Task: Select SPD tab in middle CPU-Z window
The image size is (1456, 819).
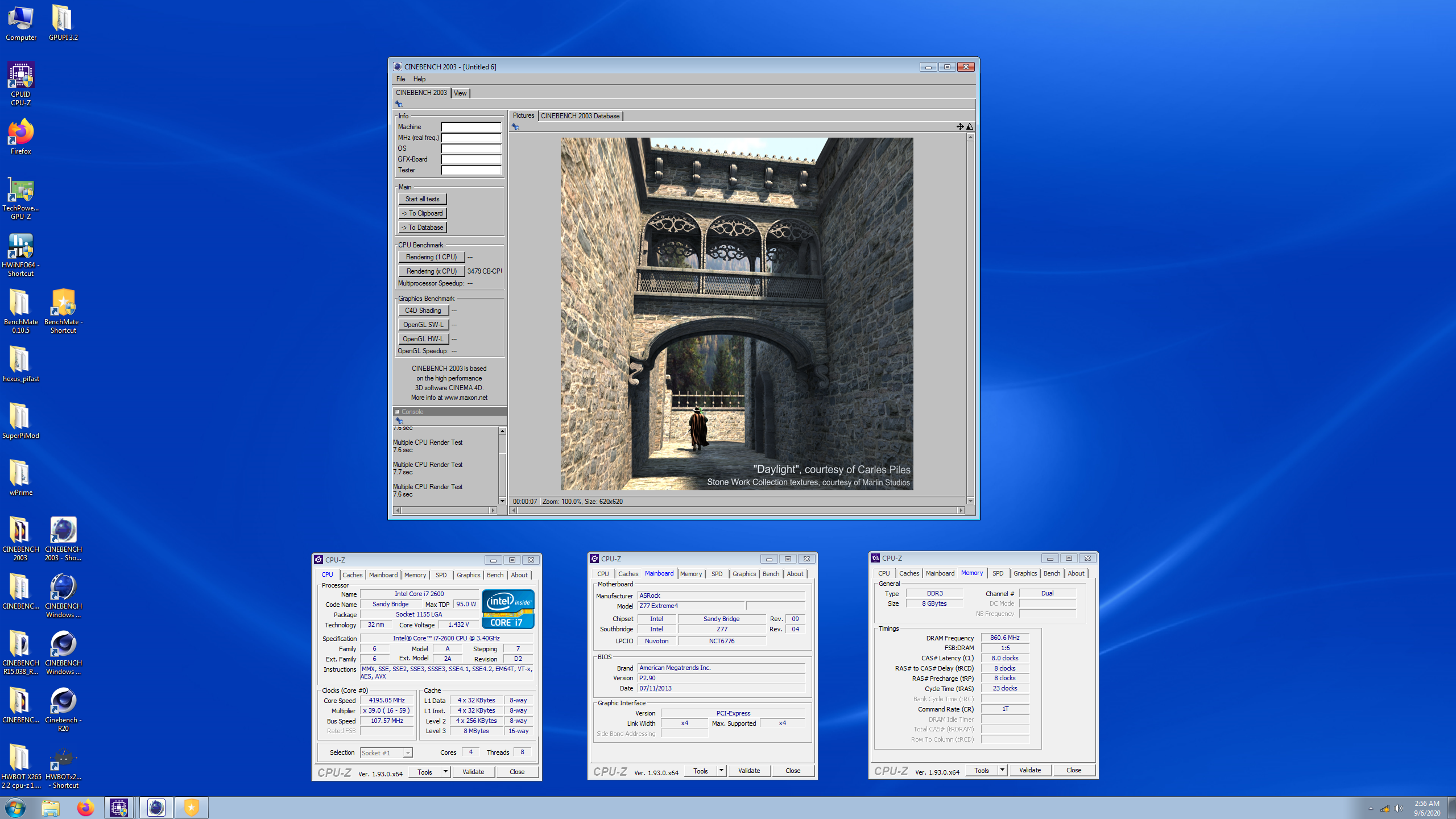Action: [717, 574]
